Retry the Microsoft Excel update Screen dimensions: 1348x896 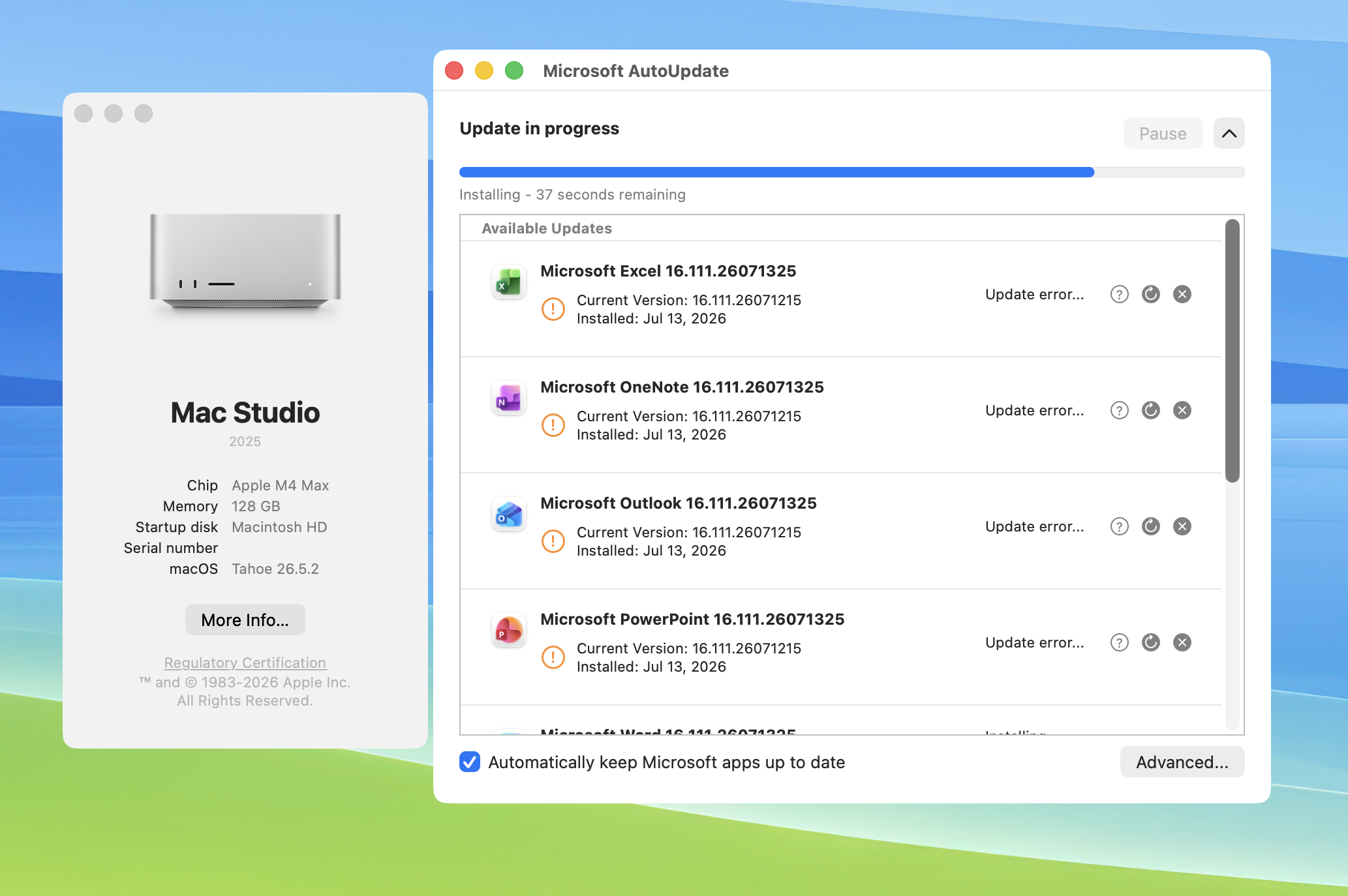[x=1151, y=294]
